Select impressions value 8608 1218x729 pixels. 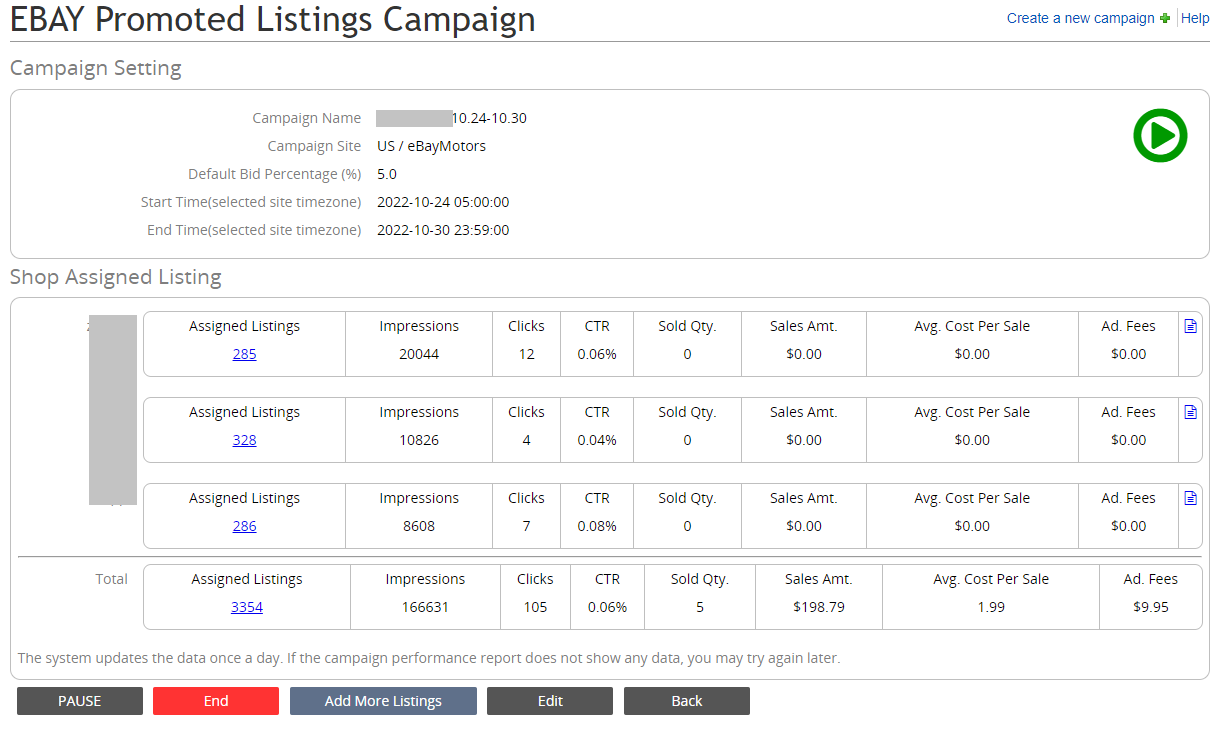[419, 526]
